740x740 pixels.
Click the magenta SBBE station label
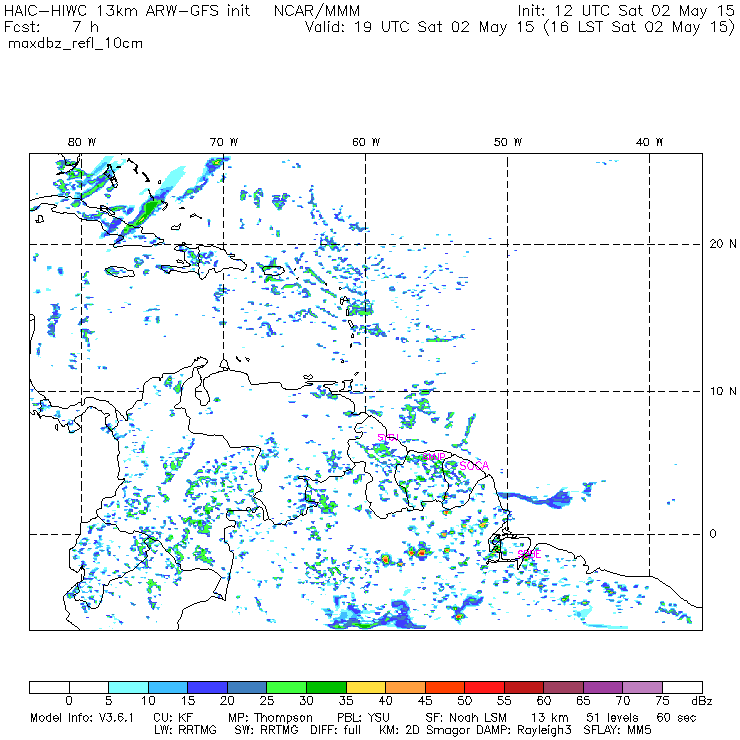point(529,554)
